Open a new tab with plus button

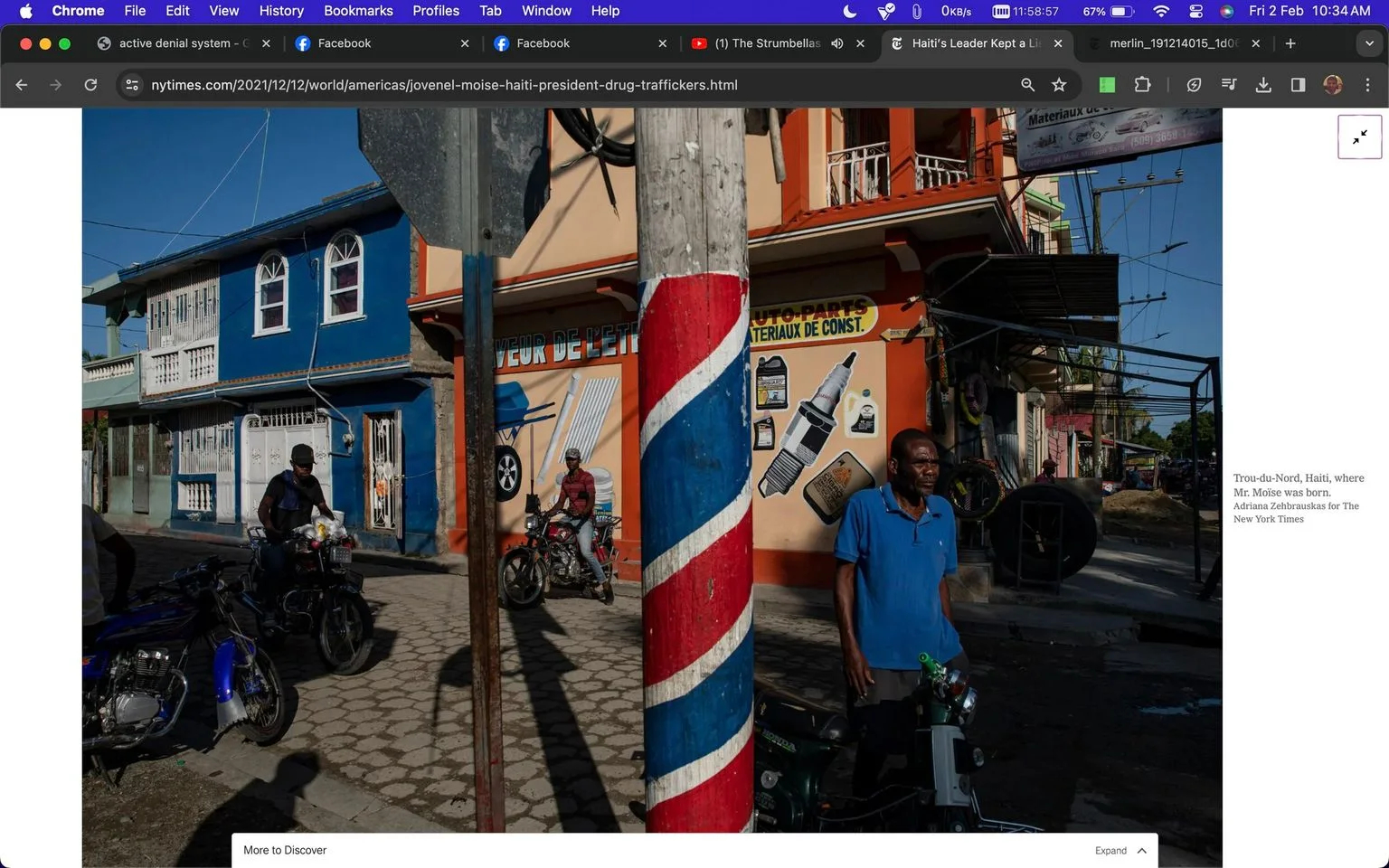1290,43
